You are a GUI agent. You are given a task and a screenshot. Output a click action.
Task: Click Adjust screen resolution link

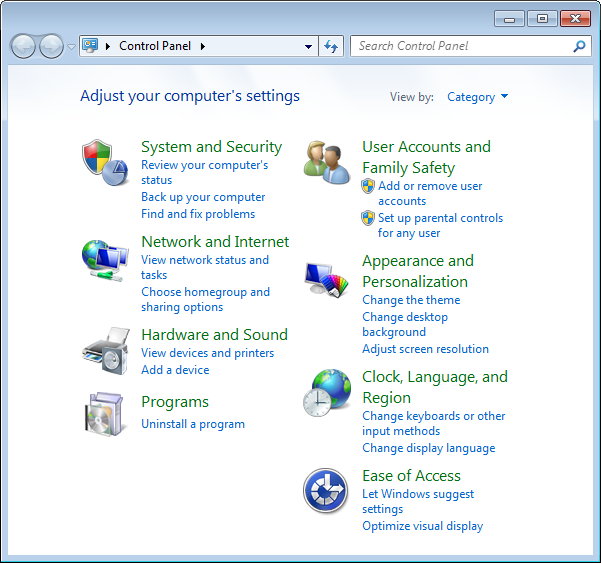(425, 349)
